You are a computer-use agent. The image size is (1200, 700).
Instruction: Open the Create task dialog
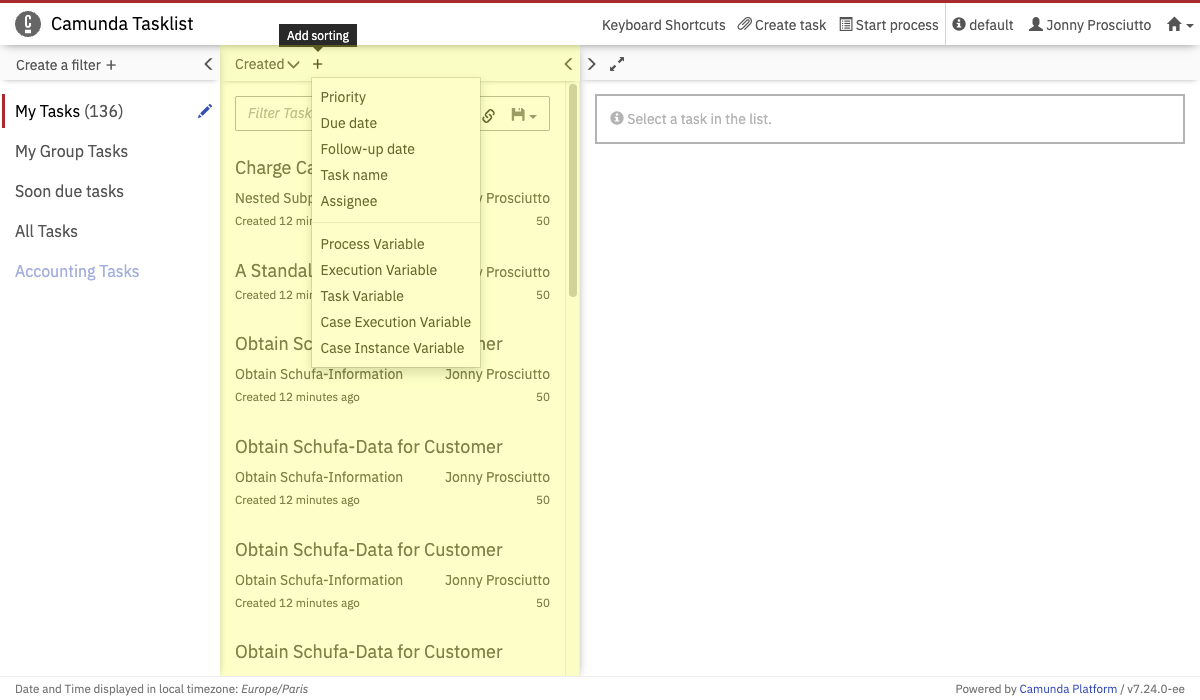coord(782,25)
